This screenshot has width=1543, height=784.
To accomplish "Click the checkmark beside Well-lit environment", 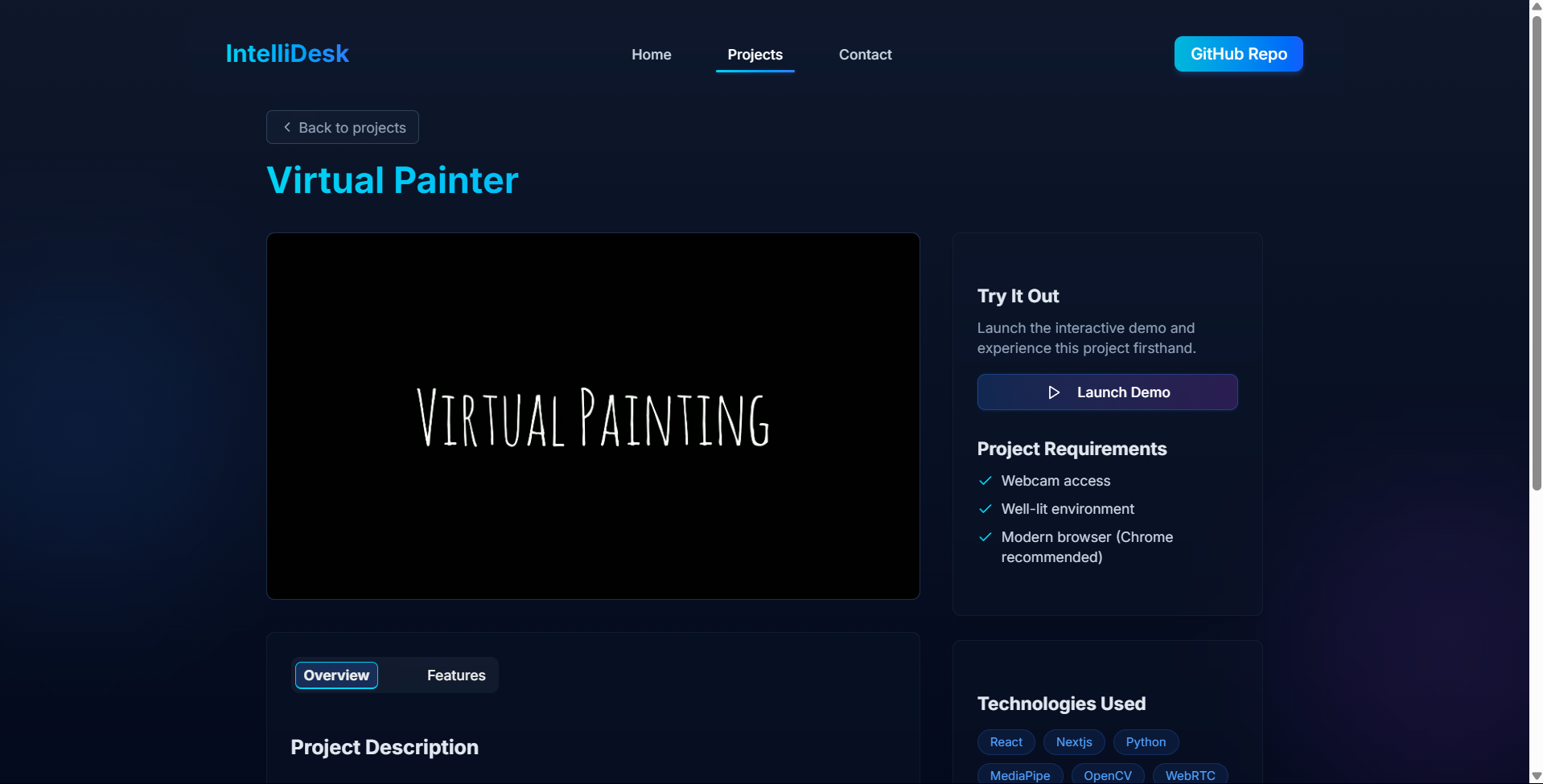I will tap(985, 509).
